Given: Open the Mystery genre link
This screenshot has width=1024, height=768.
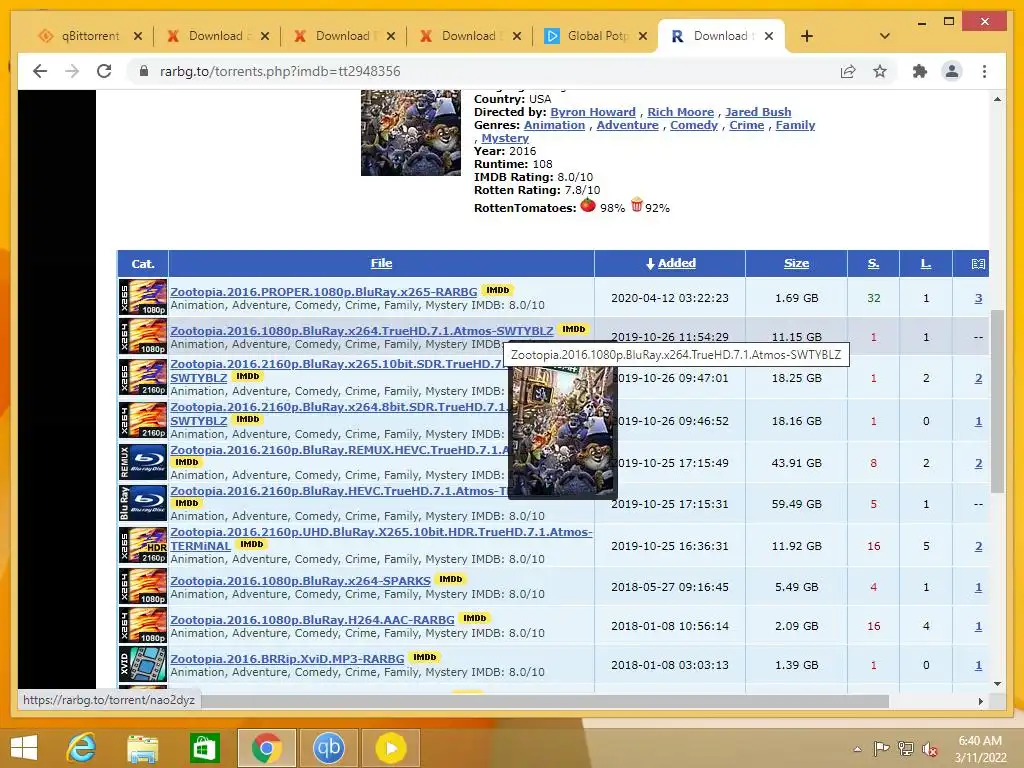Looking at the screenshot, I should click(x=505, y=138).
